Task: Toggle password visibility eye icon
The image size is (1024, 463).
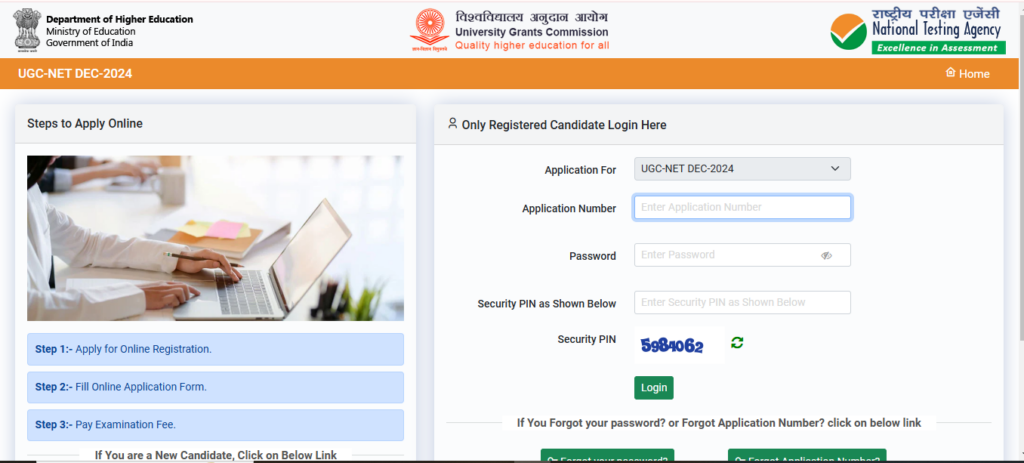Action: click(x=826, y=255)
